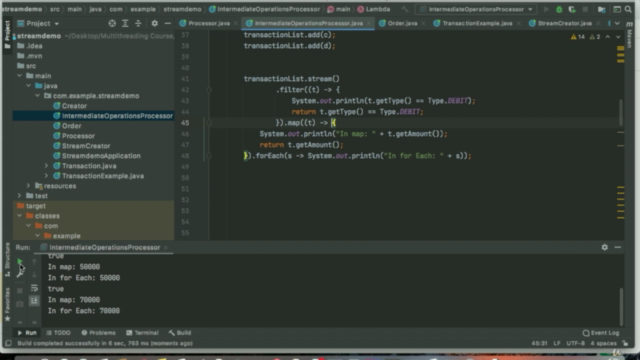Viewport: 640px width, 360px height.
Task: Select Creator class in project tree
Action: [x=74, y=106]
